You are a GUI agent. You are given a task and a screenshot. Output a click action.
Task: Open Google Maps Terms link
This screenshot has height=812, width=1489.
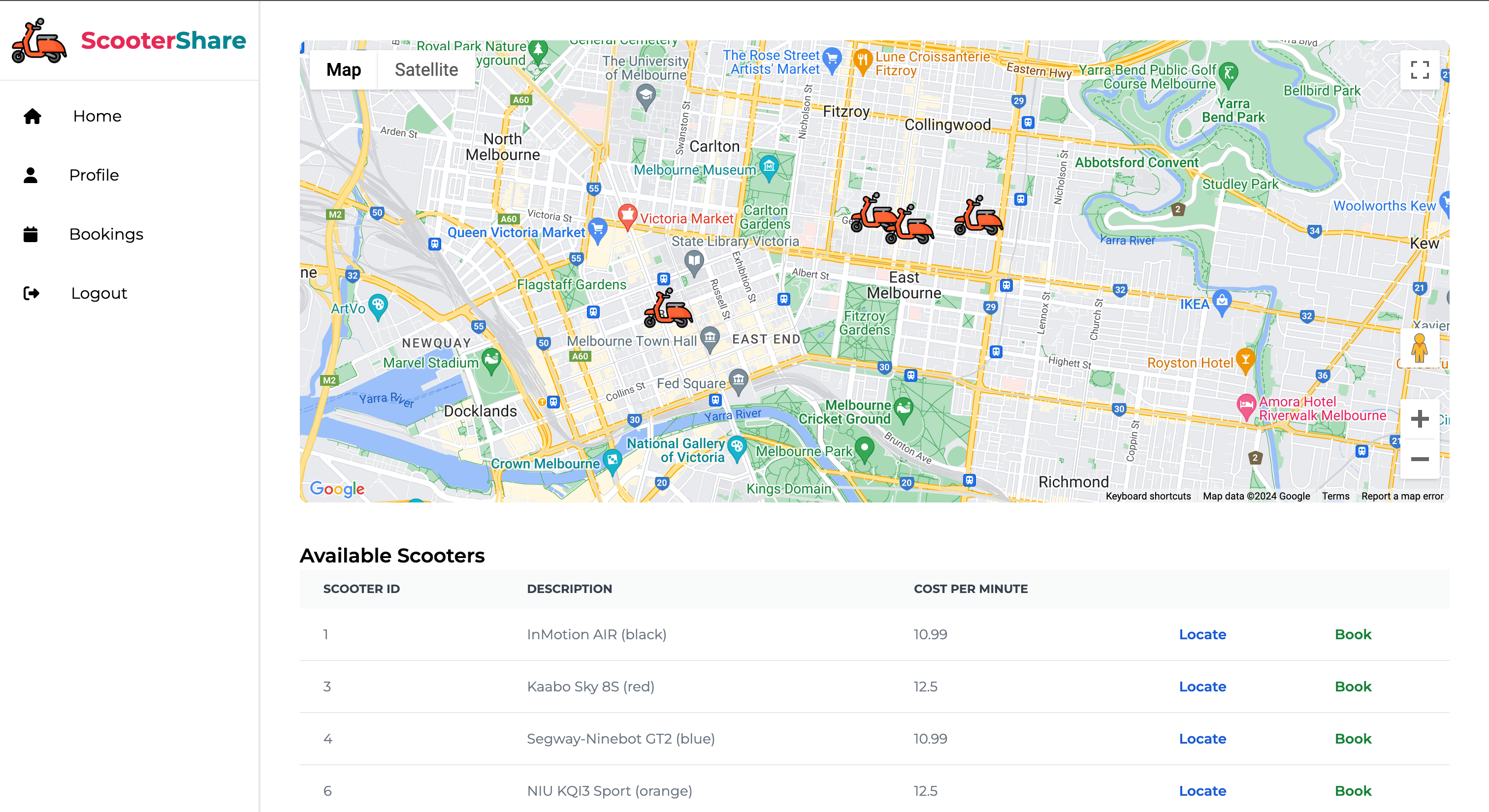[1335, 496]
